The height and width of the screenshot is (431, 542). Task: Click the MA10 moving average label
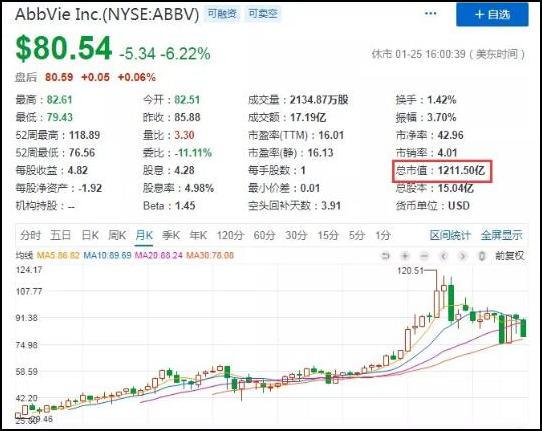tap(108, 255)
